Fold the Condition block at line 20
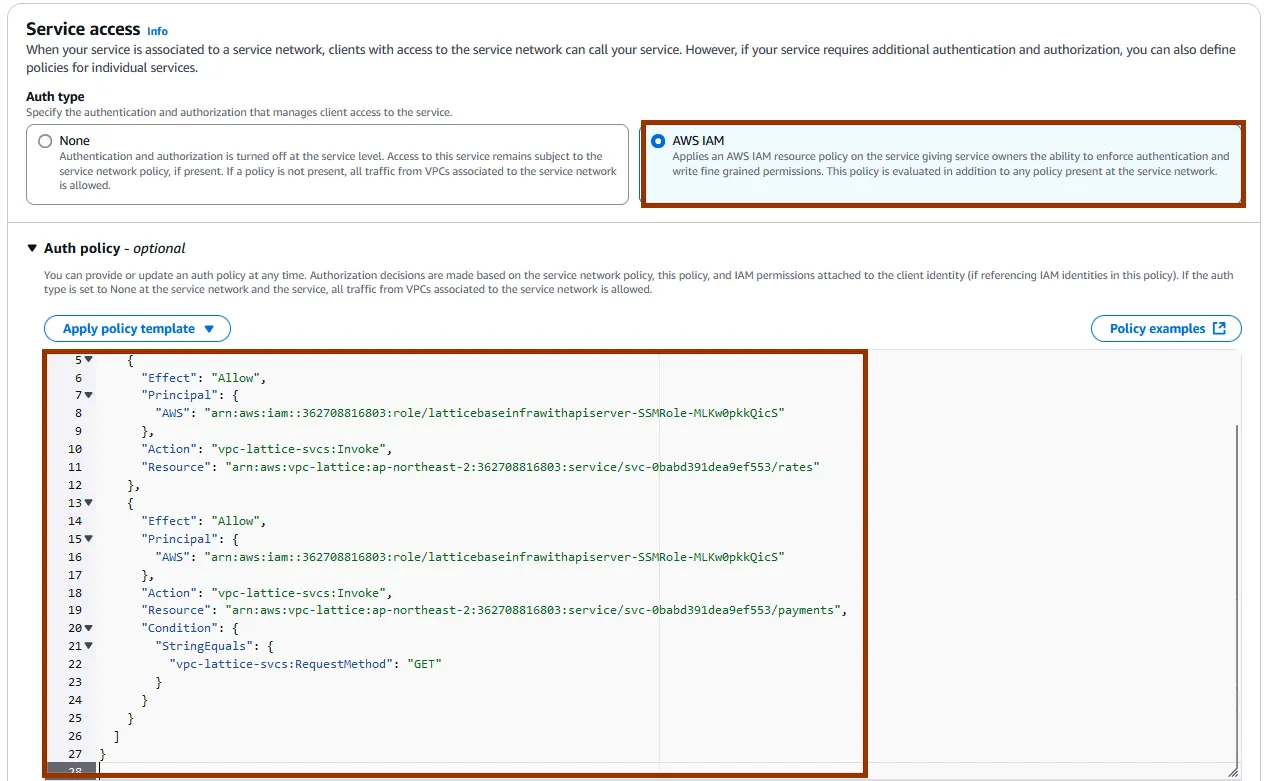The height and width of the screenshot is (781, 1272). [x=88, y=628]
